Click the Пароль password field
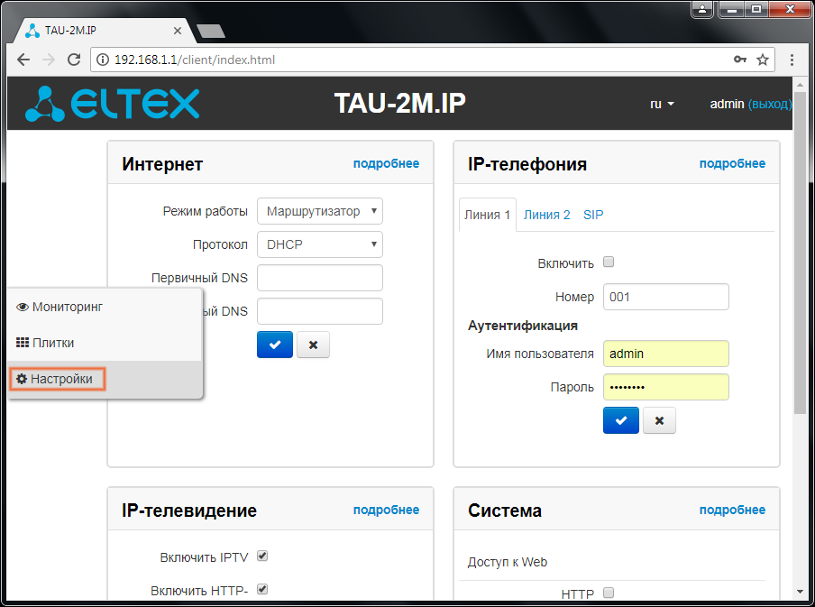This screenshot has width=815, height=607. pyautogui.click(x=666, y=387)
